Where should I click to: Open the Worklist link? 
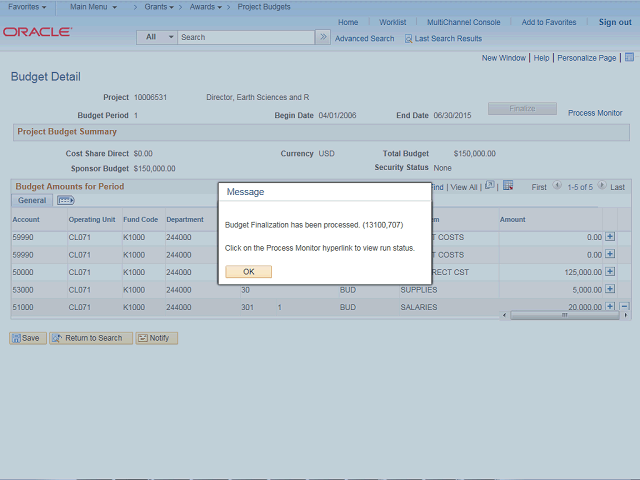(392, 22)
